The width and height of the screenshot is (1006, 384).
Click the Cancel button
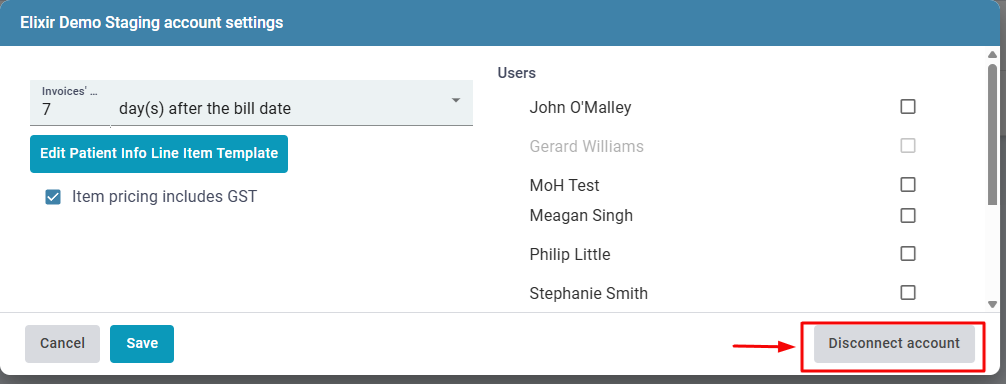[x=62, y=344]
